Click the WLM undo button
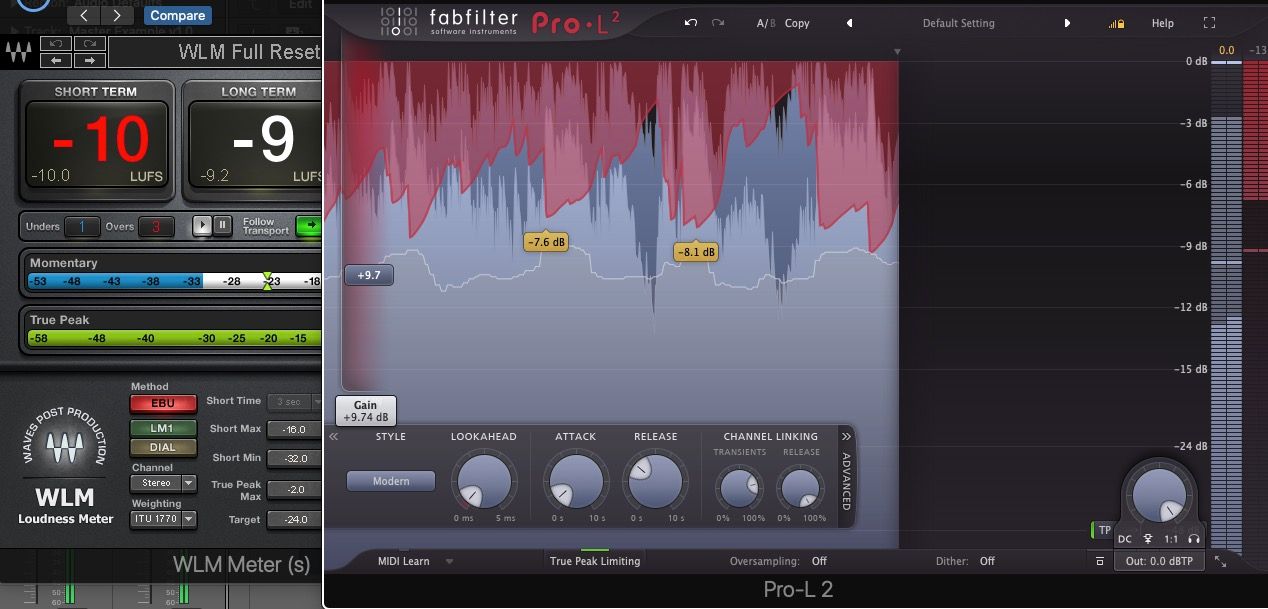The image size is (1268, 609). [x=57, y=44]
